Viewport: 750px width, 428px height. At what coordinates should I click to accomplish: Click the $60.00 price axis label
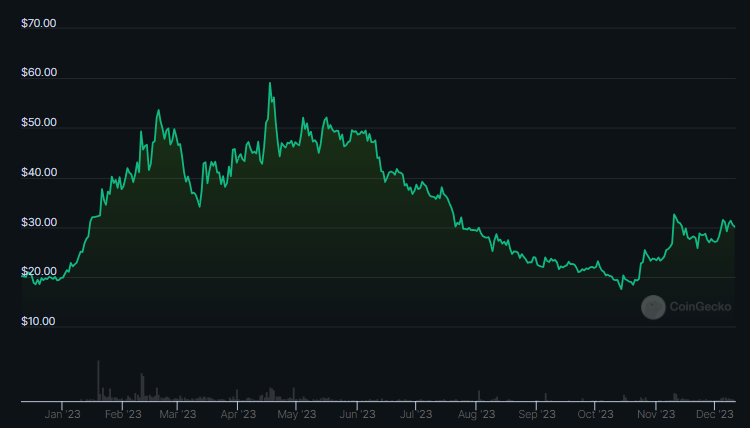(39, 72)
